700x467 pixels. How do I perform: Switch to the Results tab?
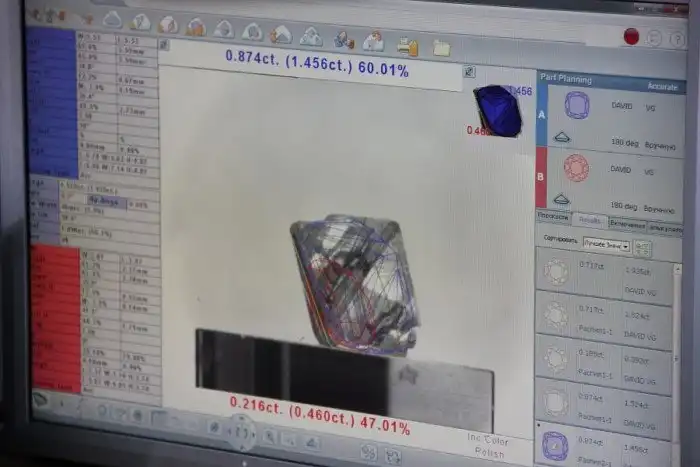click(589, 219)
